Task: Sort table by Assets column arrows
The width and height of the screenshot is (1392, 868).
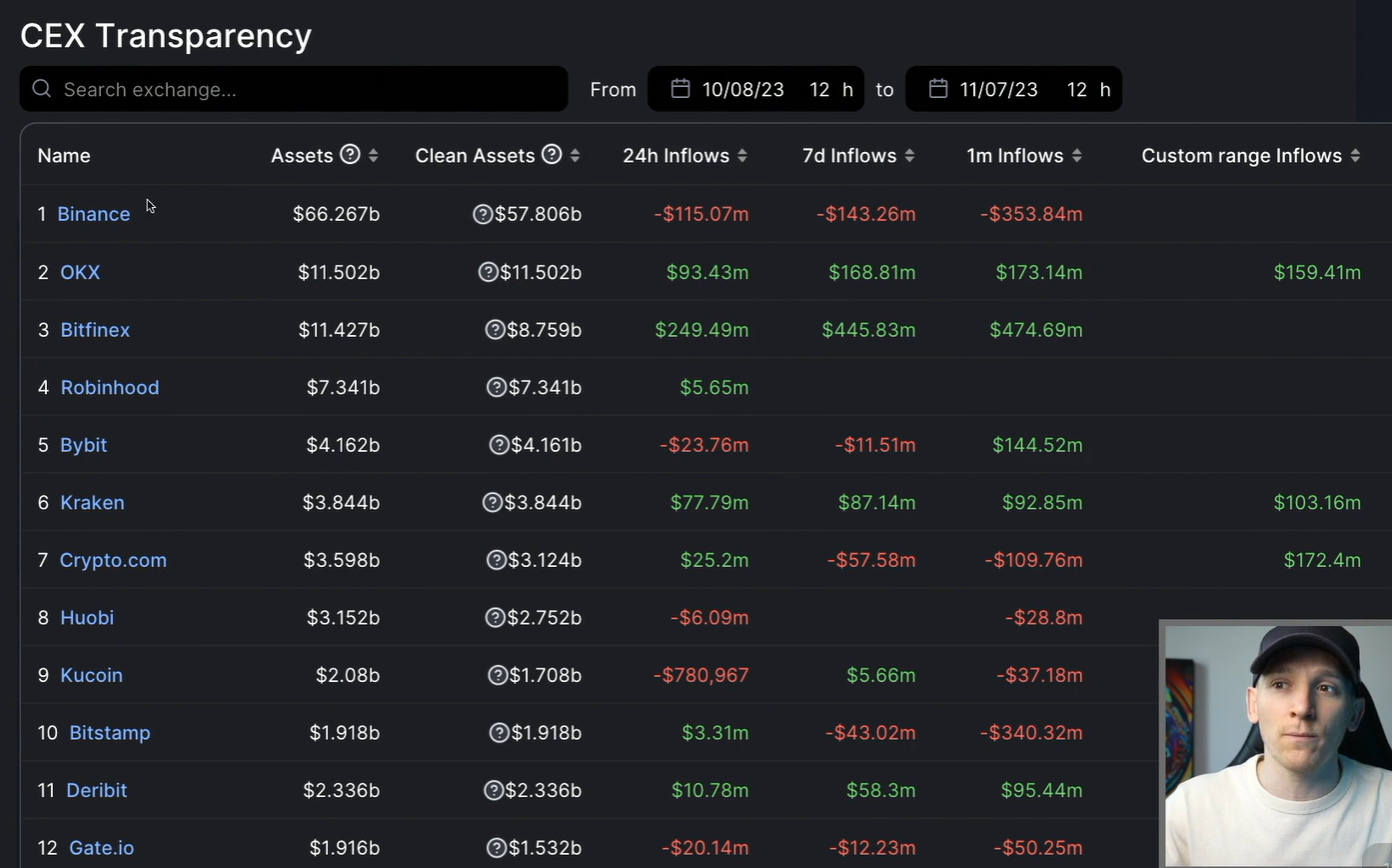Action: click(x=373, y=155)
